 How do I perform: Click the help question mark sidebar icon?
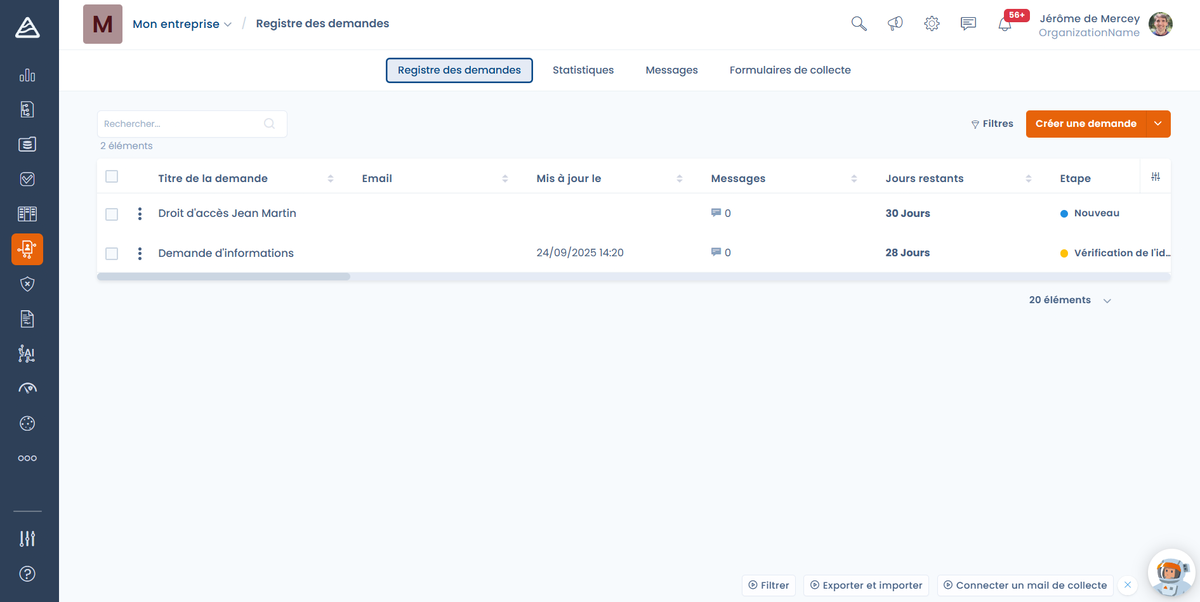27,573
